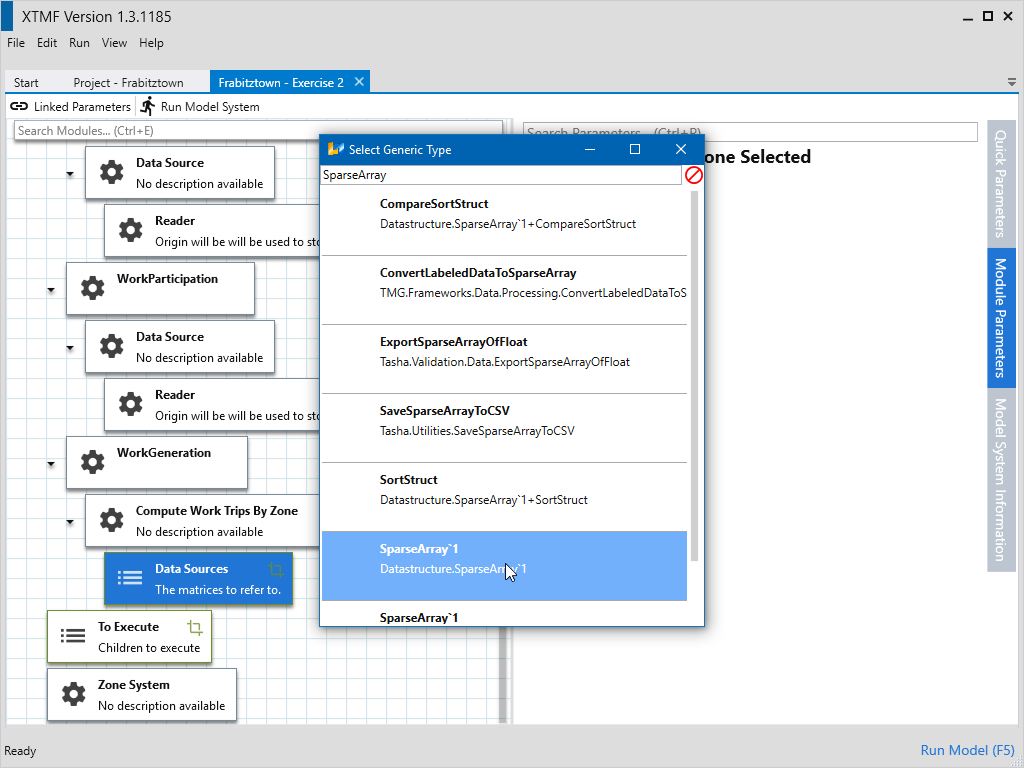Click the Linked Parameters chain icon
Screen dimensions: 1024x768
(19, 107)
